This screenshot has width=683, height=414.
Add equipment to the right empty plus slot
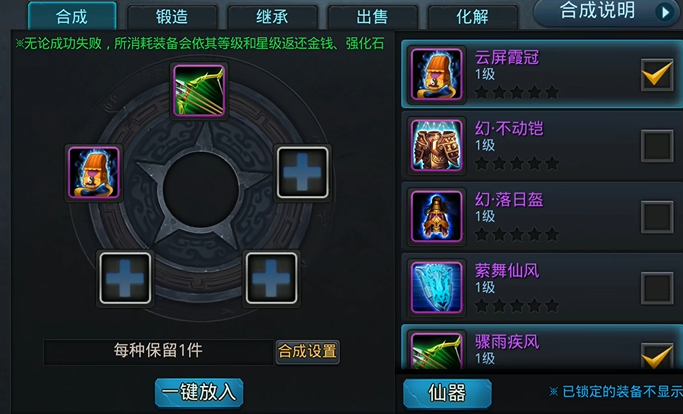point(303,173)
